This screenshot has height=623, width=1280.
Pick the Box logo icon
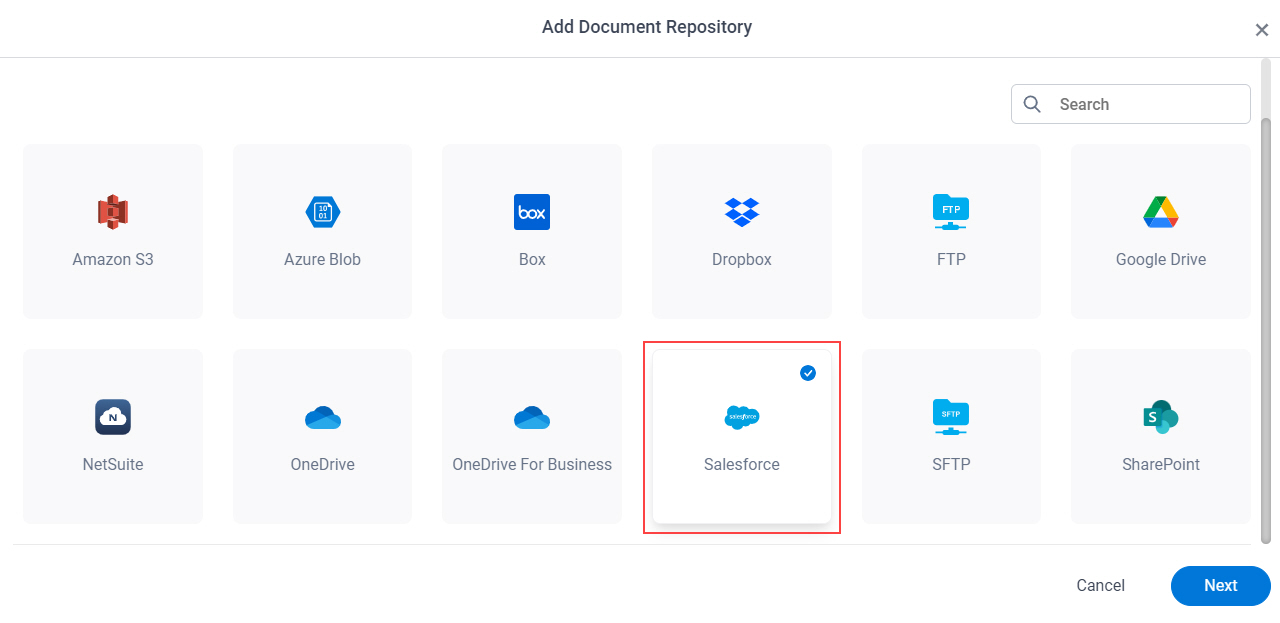(x=532, y=212)
